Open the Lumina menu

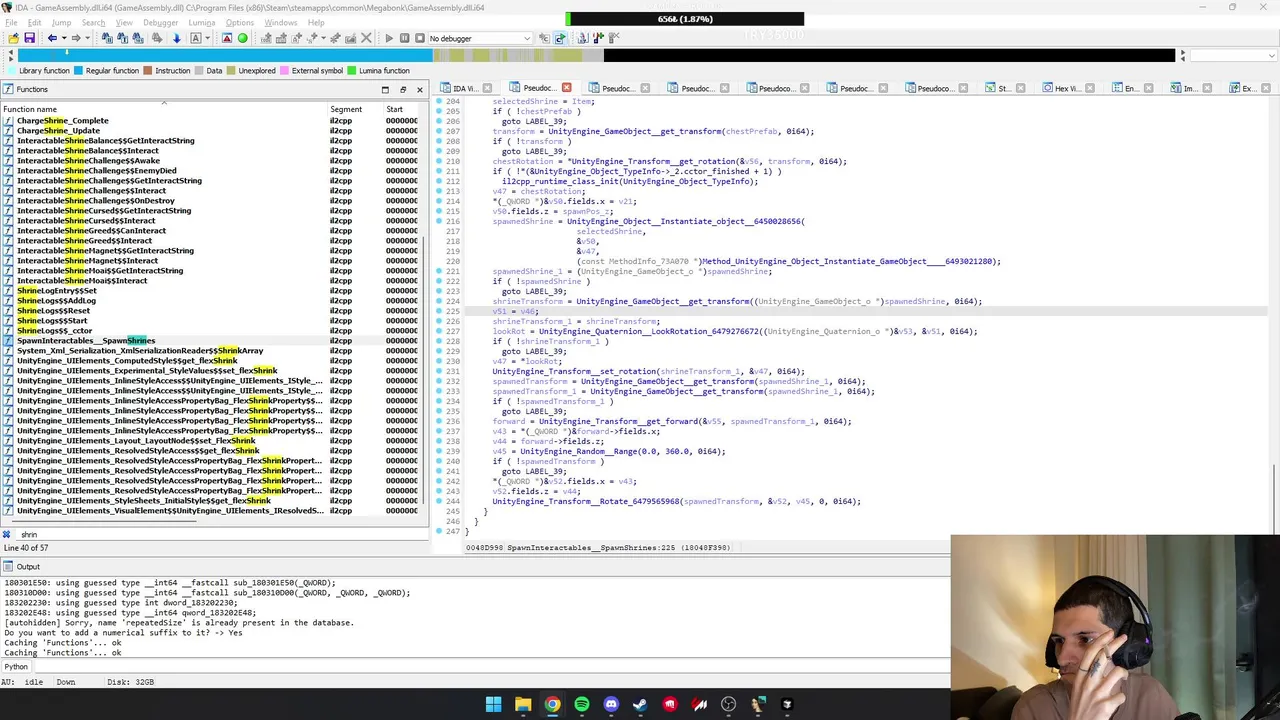pos(202,22)
